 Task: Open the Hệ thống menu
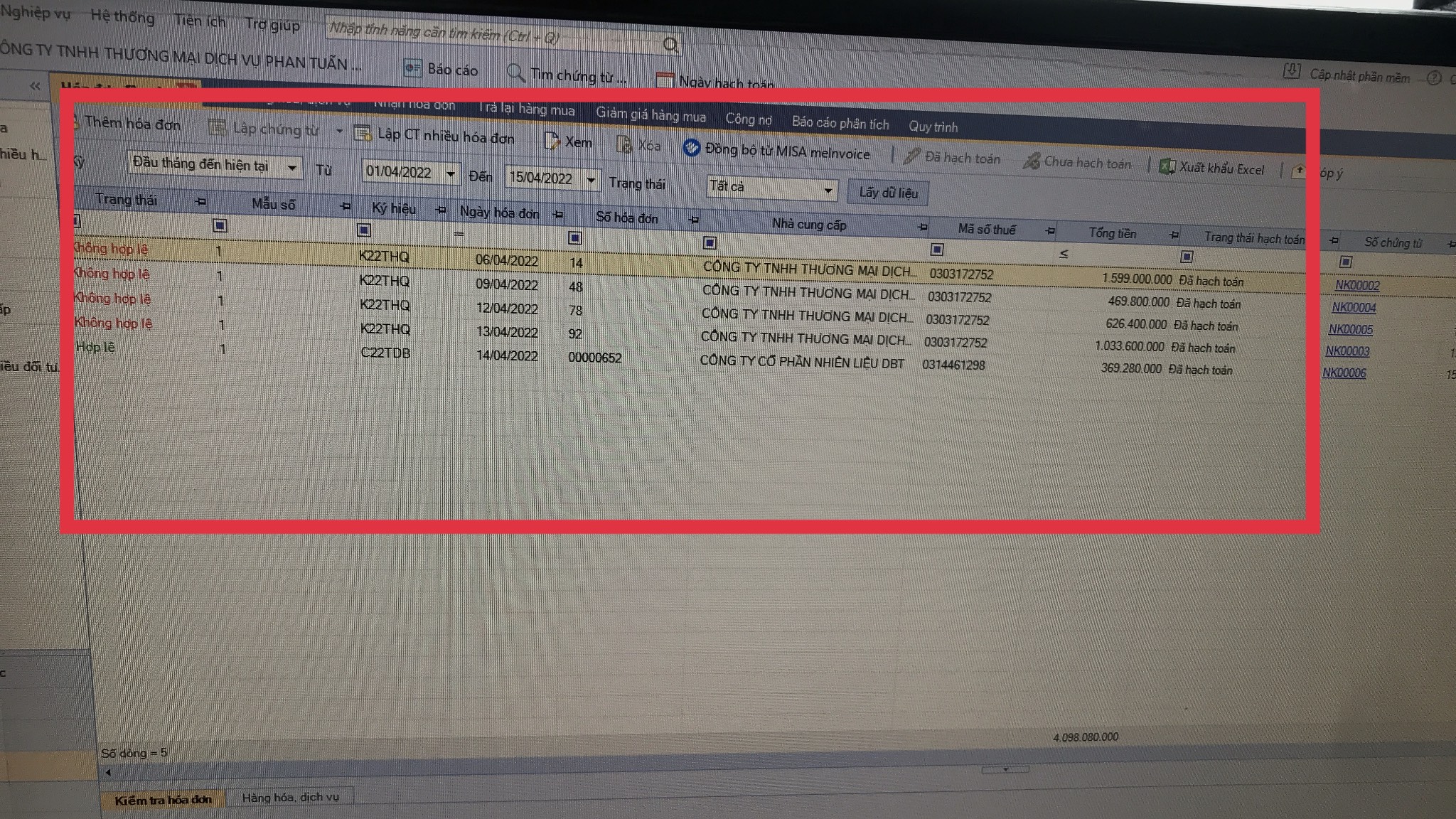[x=122, y=17]
